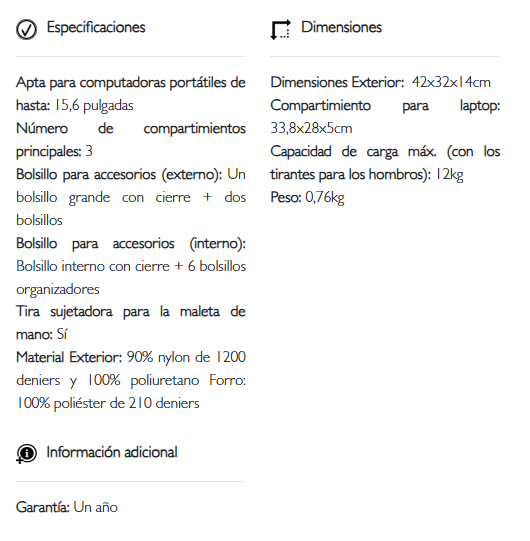The height and width of the screenshot is (541, 530).
Task: Click the Dimensiones Exterior label
Action: [x=337, y=82]
